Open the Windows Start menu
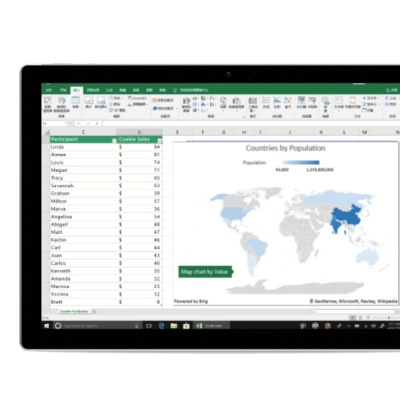 pyautogui.click(x=47, y=326)
